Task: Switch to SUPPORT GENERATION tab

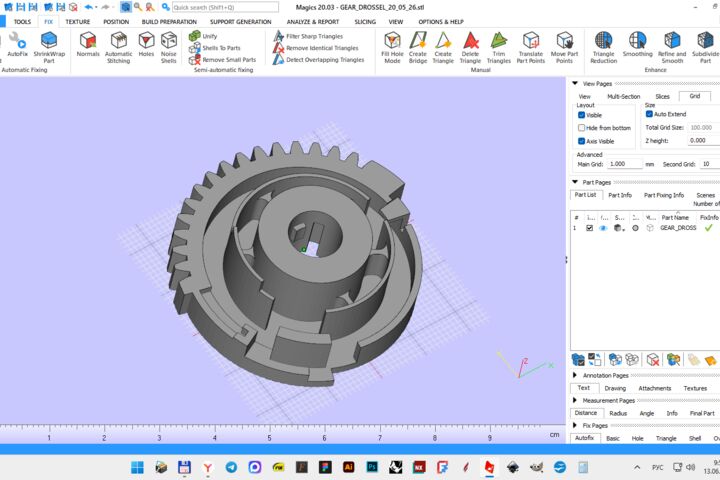Action: (241, 22)
